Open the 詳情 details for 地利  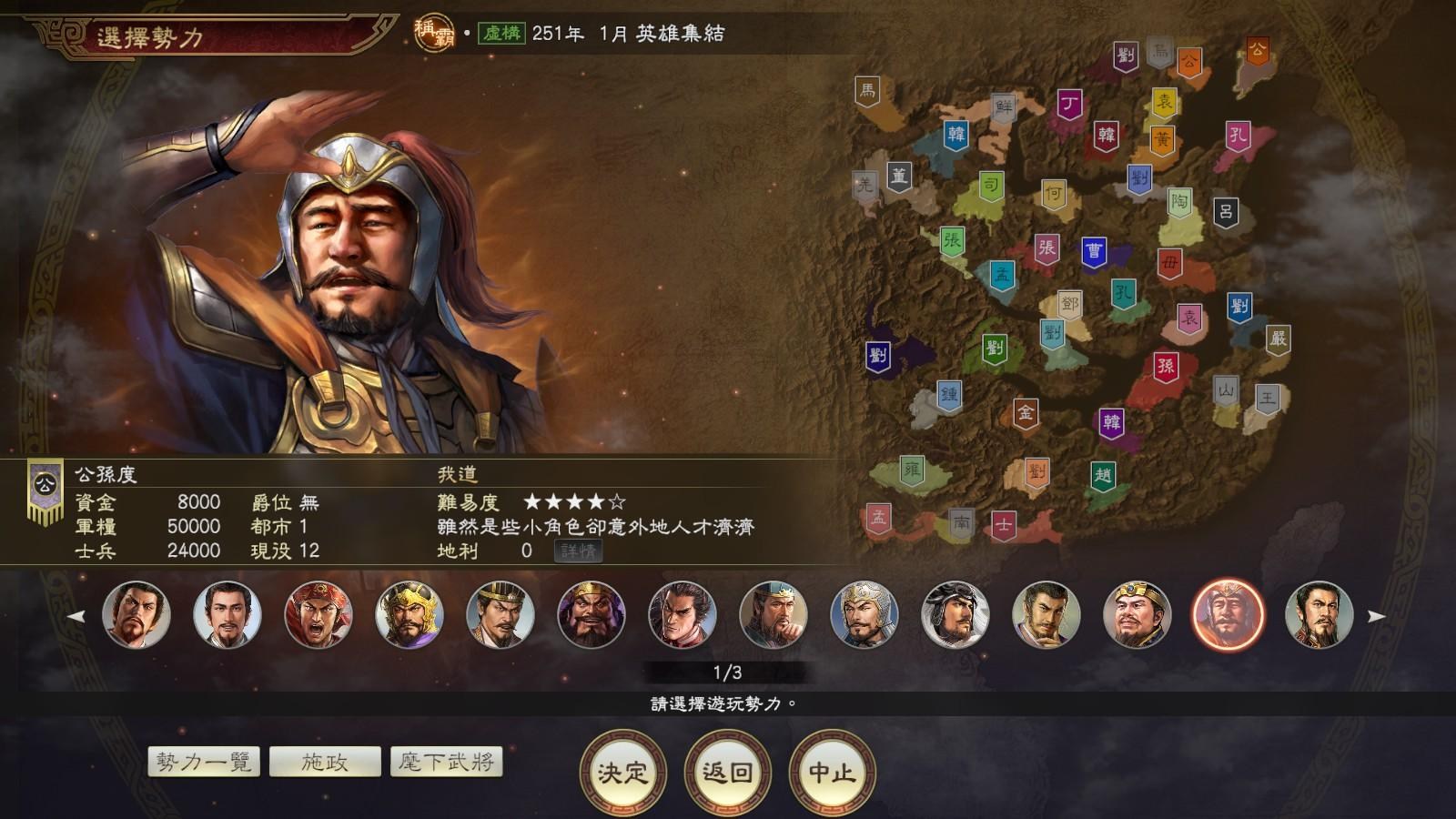coord(578,551)
